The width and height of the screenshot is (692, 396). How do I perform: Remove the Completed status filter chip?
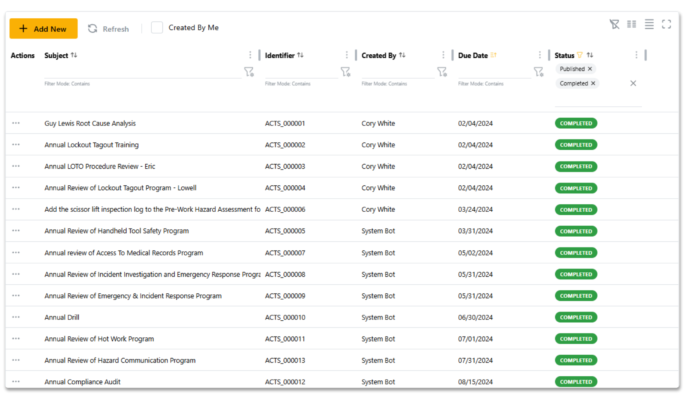pyautogui.click(x=593, y=83)
